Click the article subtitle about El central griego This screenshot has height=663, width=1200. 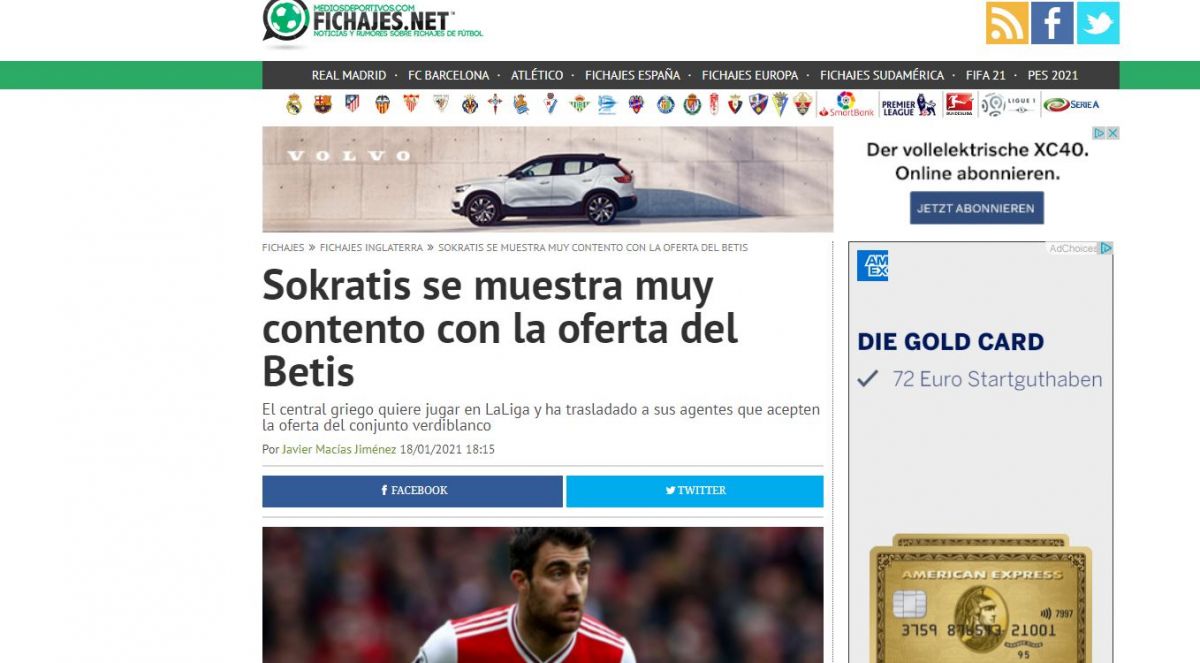tap(541, 418)
